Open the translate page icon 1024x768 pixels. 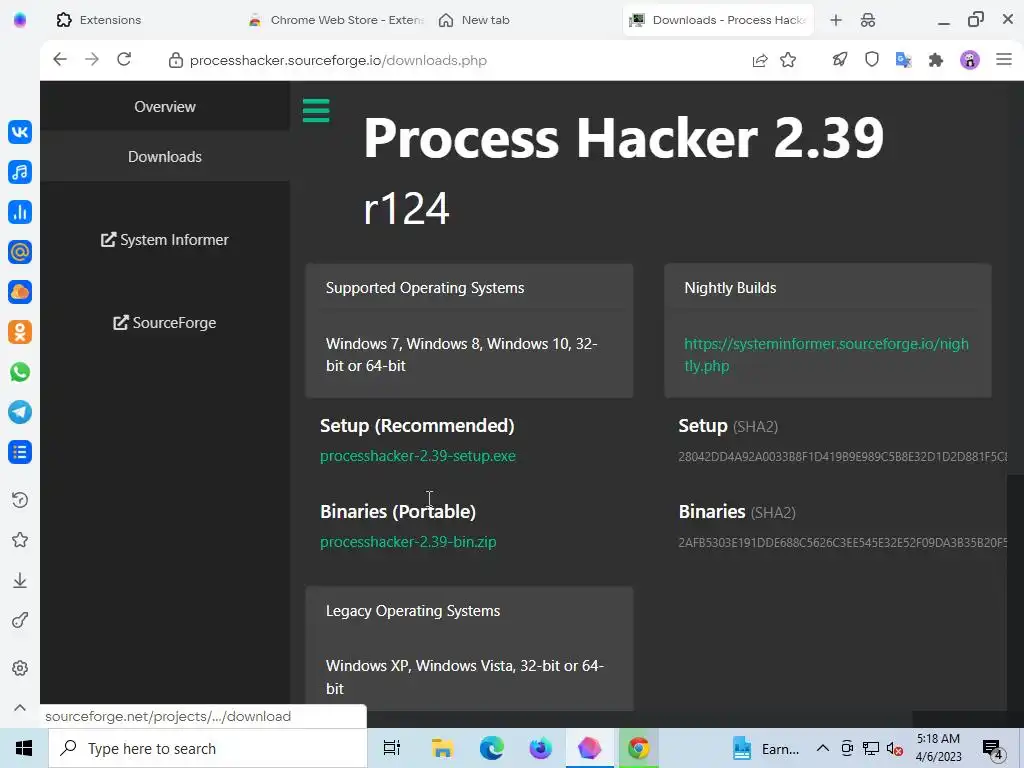(904, 60)
